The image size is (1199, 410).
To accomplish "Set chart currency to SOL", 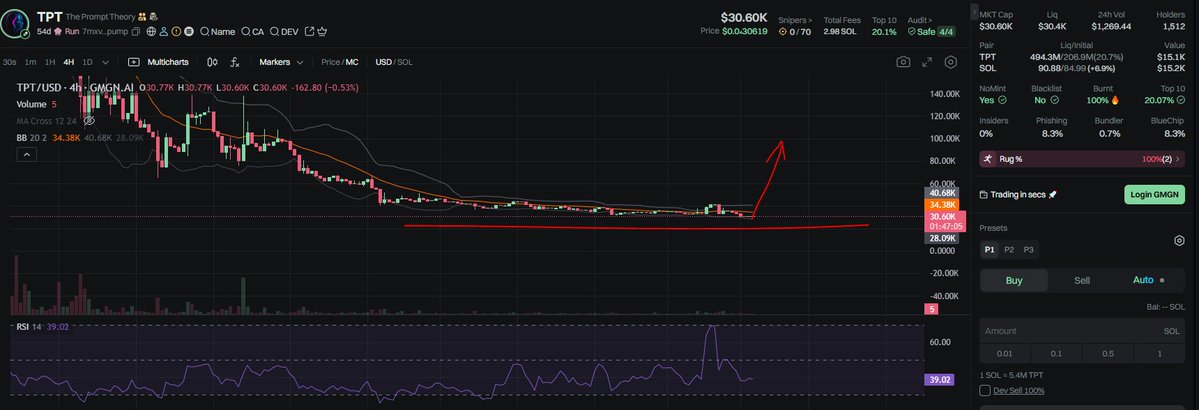I will click(x=405, y=62).
